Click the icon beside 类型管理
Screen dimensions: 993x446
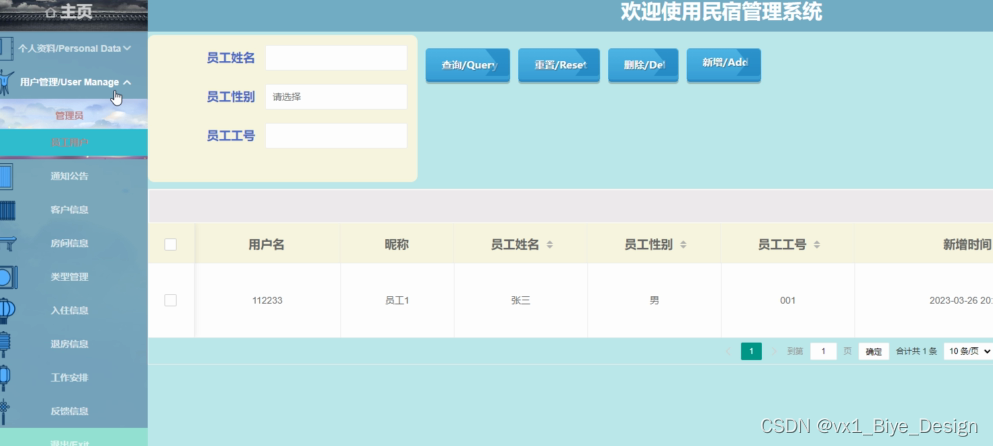(x=8, y=277)
